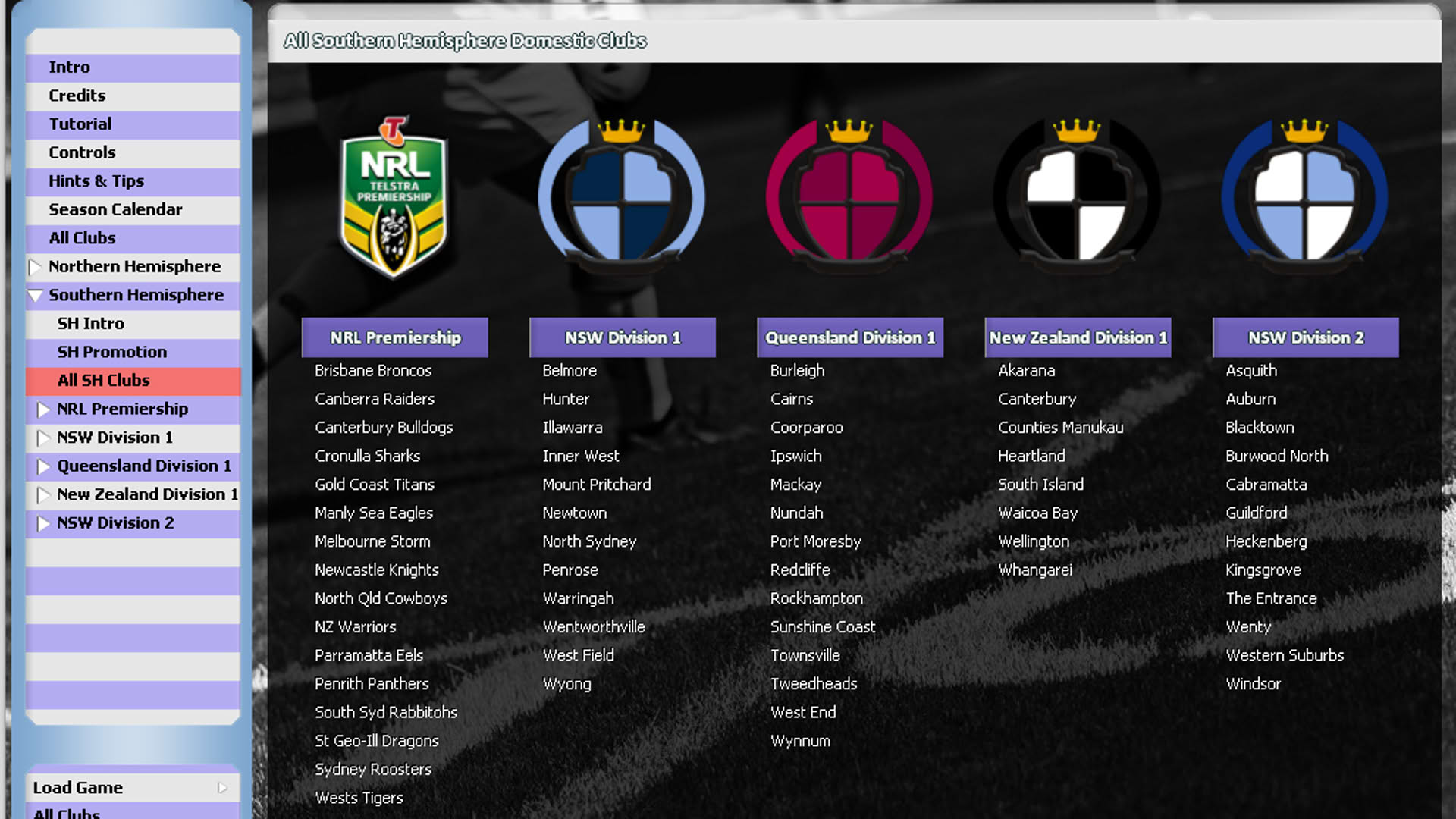Screen dimensions: 1456x819
Task: Select Western Suburbs club
Action: pos(1284,656)
